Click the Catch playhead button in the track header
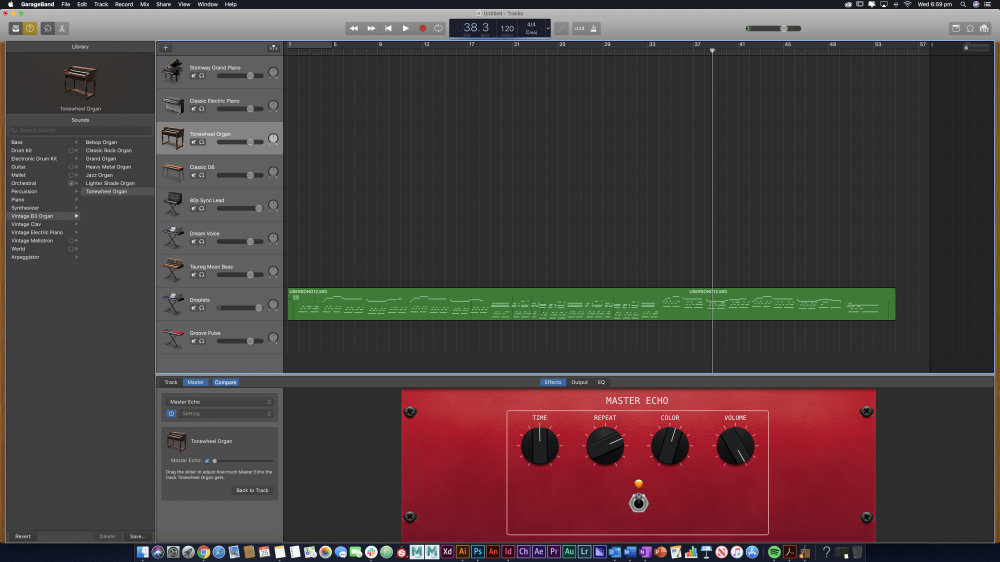This screenshot has height=562, width=1000. tap(274, 48)
